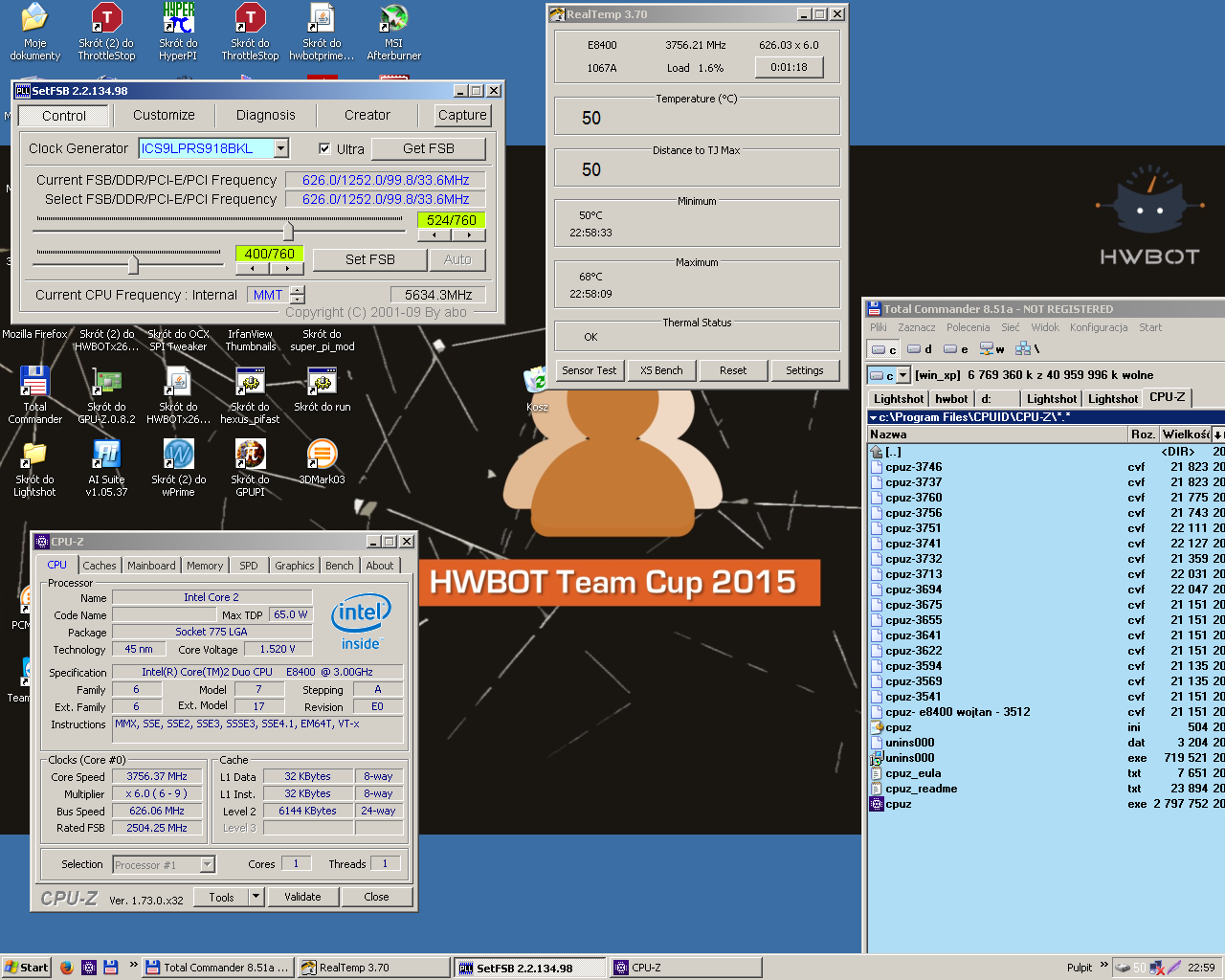Switch to Diagnosis tab in SetFSB

point(266,115)
